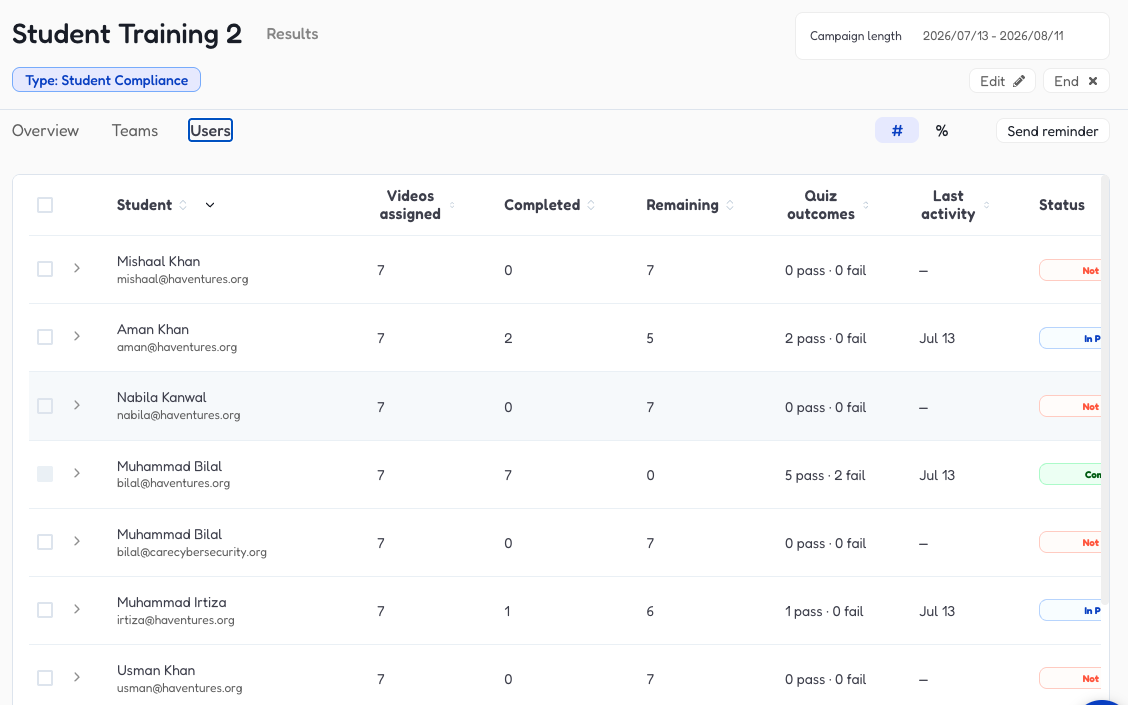Click the email usman@haventures.org
The width and height of the screenshot is (1128, 705).
click(180, 688)
